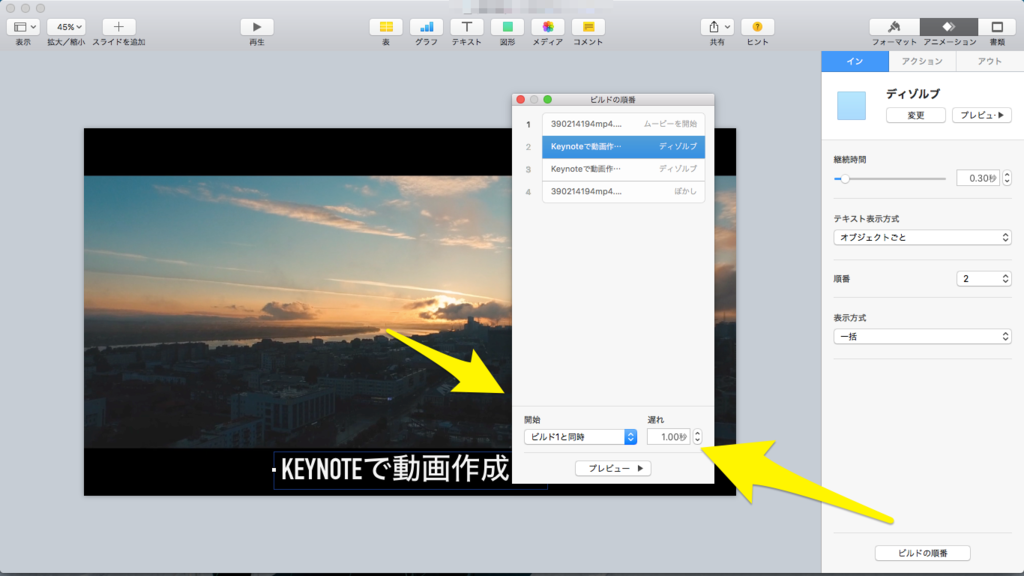The image size is (1024, 576).
Task: Open the メディア media browser icon
Action: click(x=548, y=27)
